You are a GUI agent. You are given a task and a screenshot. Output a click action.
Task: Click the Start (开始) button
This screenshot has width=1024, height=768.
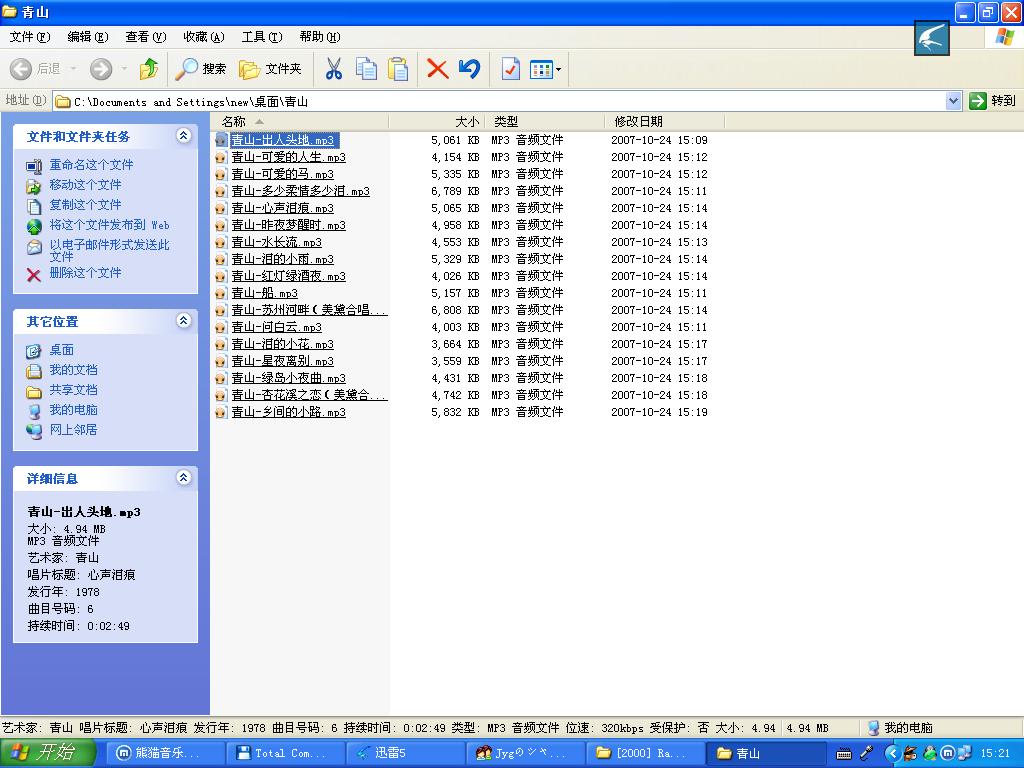coord(47,752)
